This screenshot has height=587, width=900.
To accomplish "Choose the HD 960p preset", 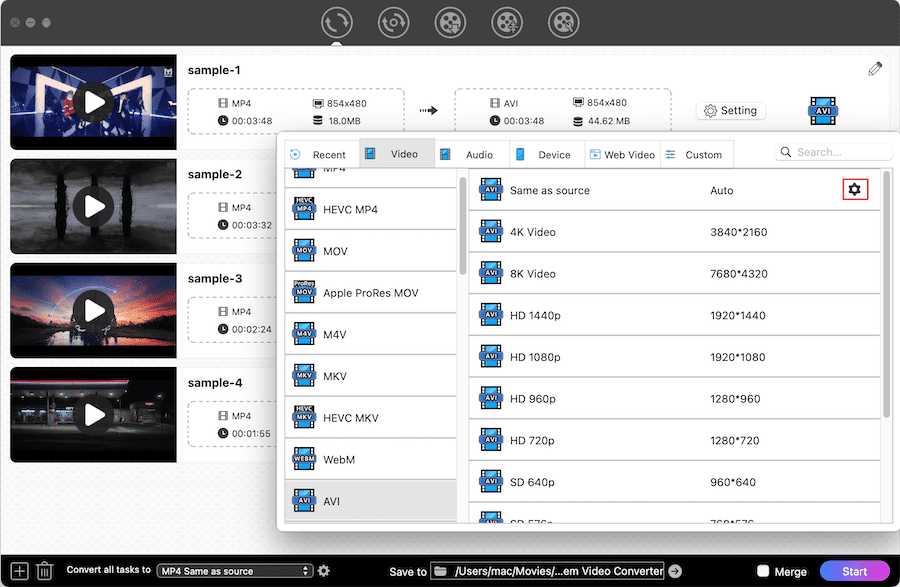I will (674, 399).
